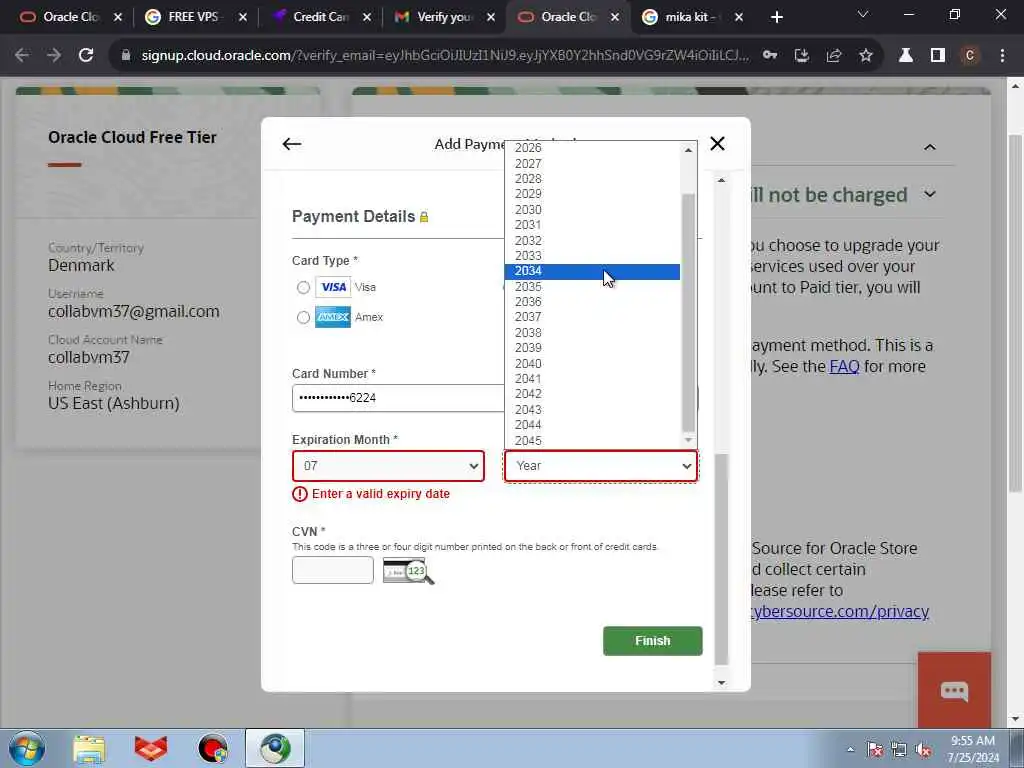The height and width of the screenshot is (768, 1024).
Task: Open a new browser tab
Action: pyautogui.click(x=776, y=17)
